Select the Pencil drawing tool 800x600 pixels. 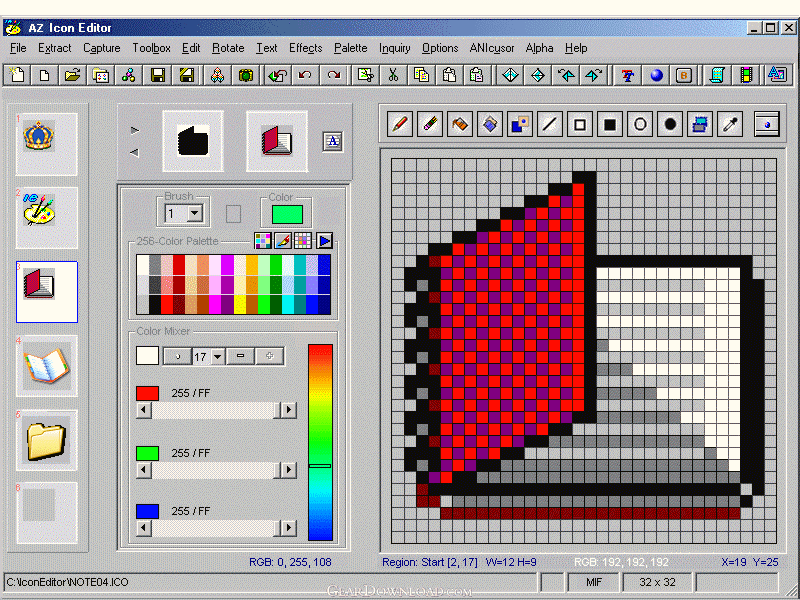click(400, 124)
